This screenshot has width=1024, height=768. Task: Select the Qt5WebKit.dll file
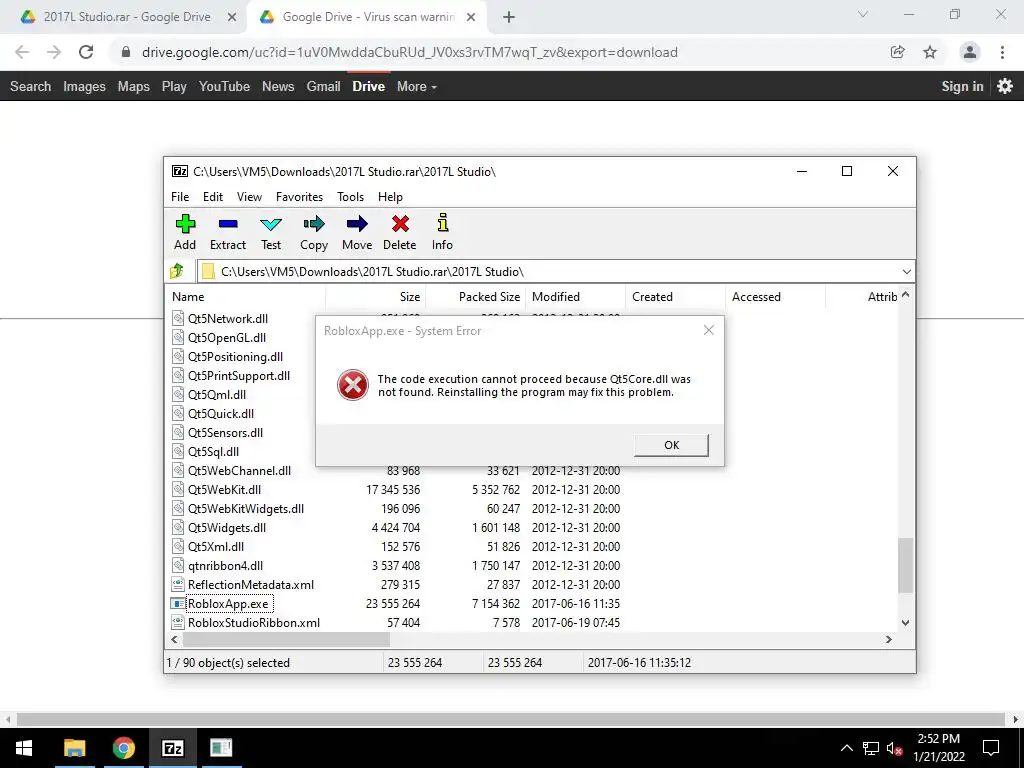[x=224, y=489]
